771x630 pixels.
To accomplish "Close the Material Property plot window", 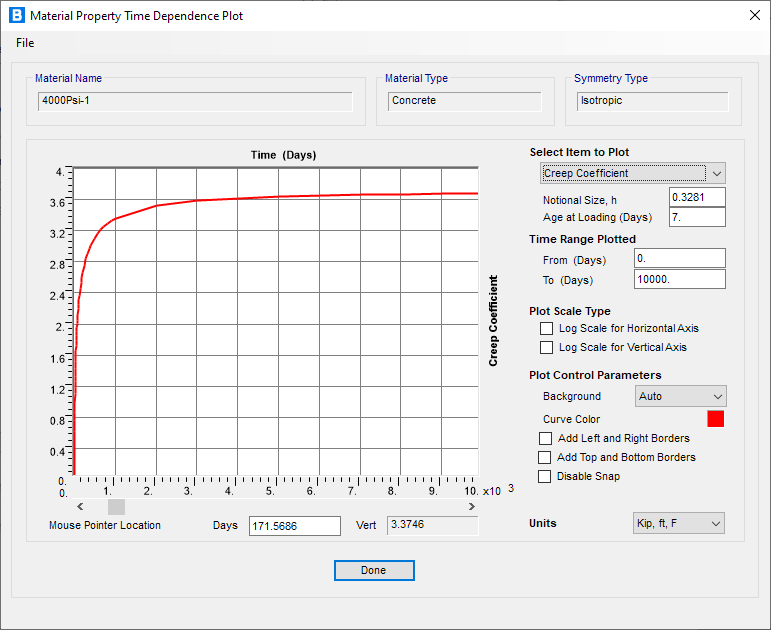I will (753, 16).
